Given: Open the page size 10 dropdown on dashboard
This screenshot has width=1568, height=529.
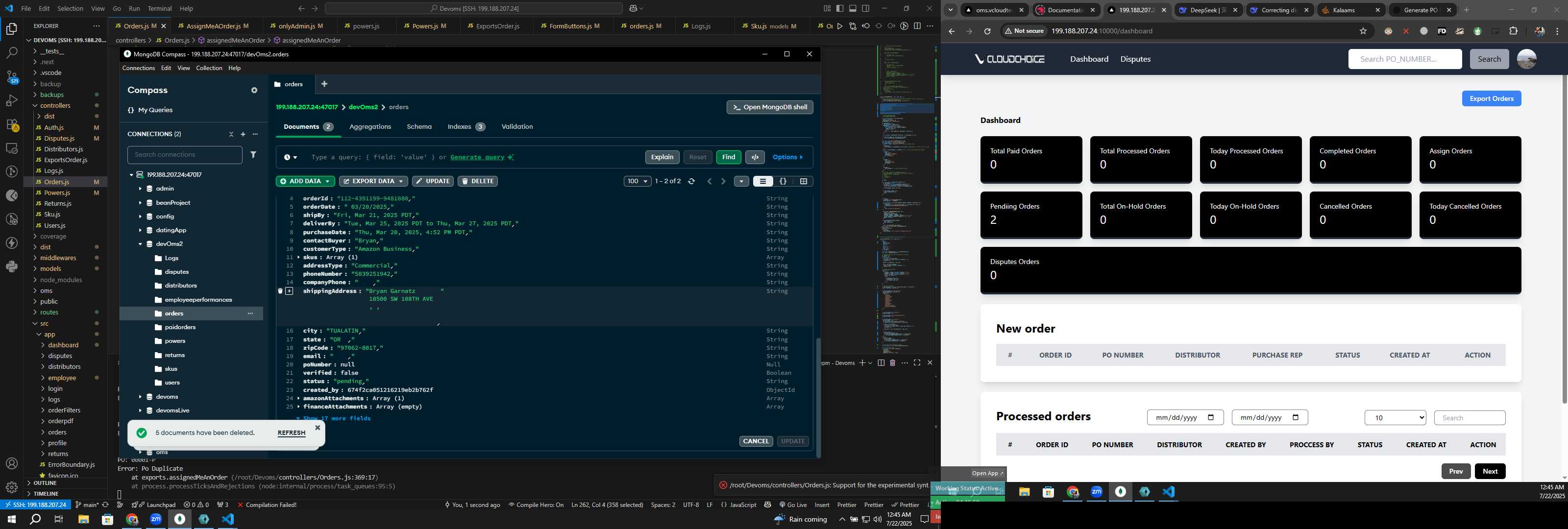Looking at the screenshot, I should click(1395, 418).
